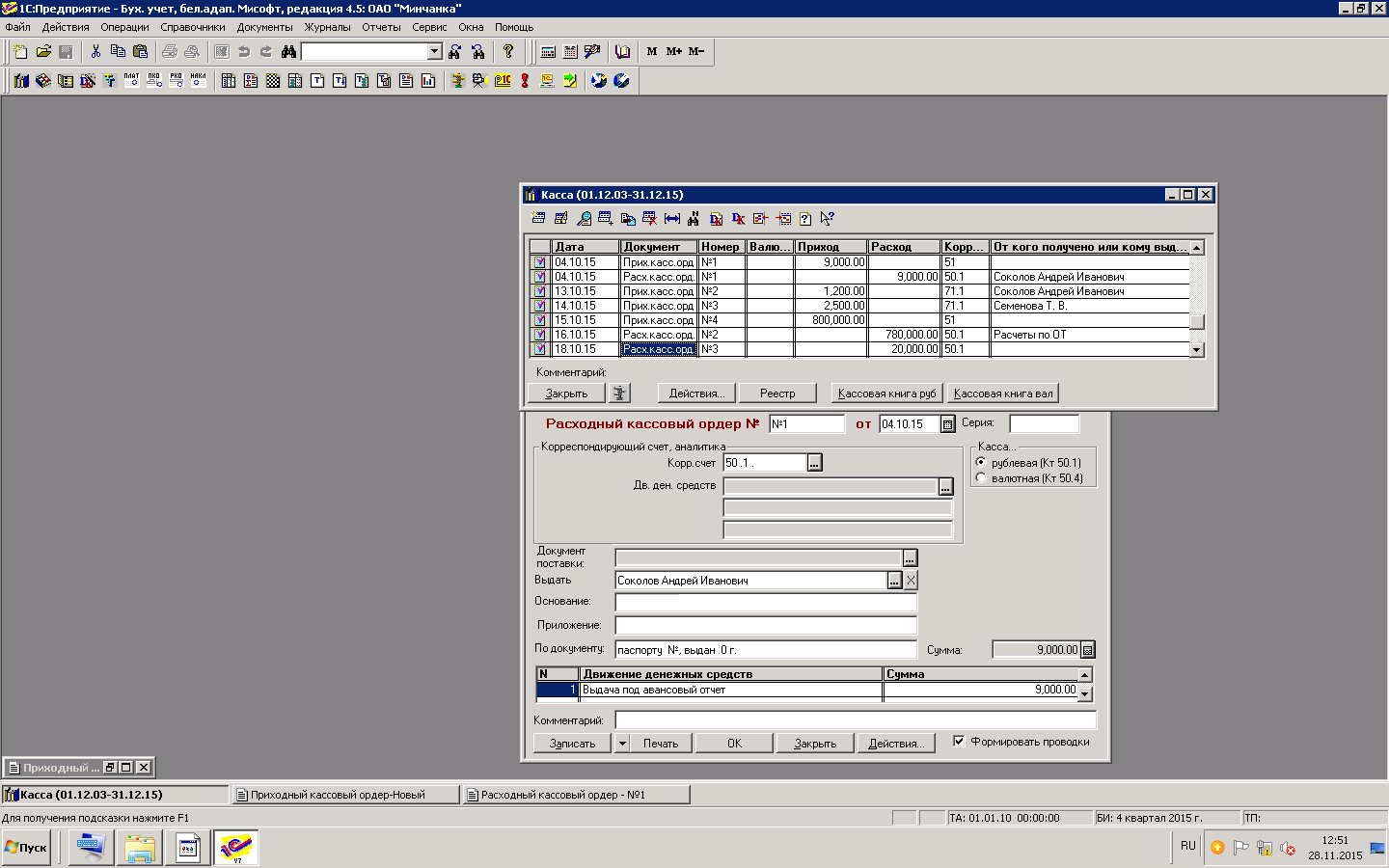
Task: Click the Печать button in order form
Action: [661, 744]
